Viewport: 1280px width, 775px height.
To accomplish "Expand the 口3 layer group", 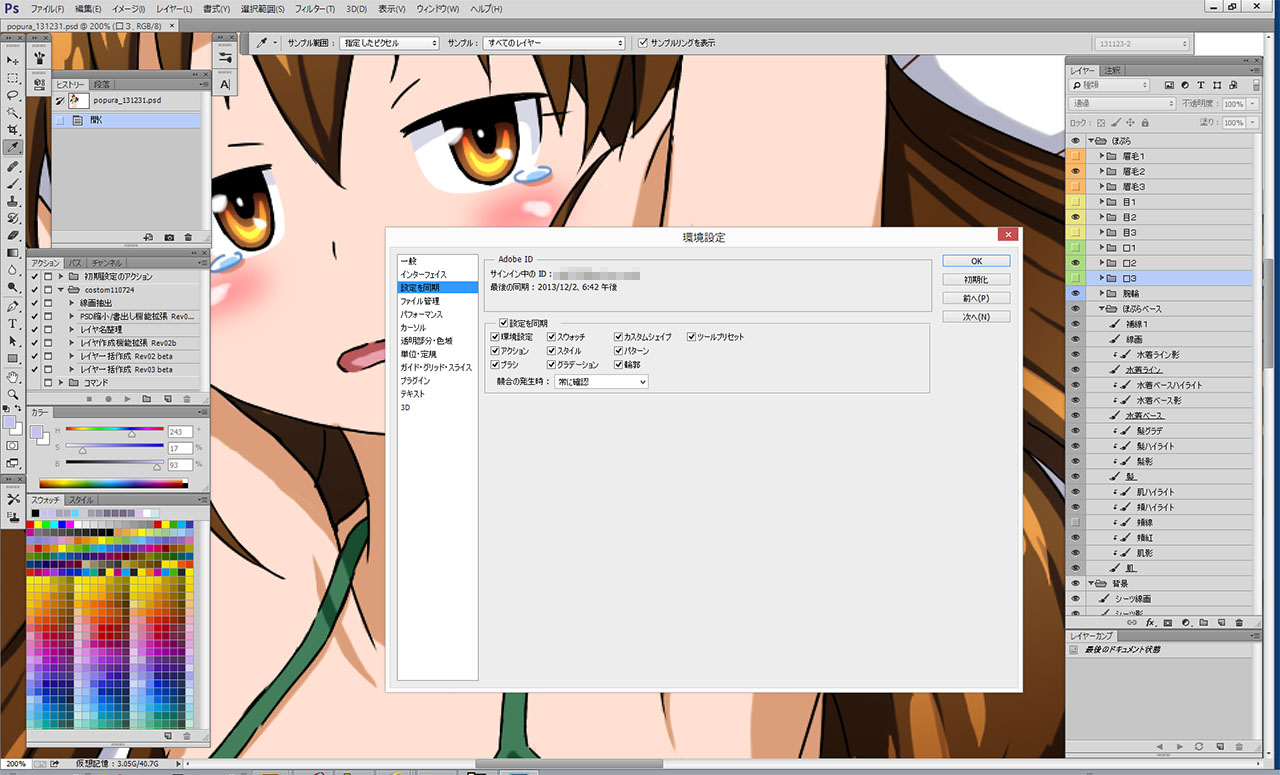I will [1101, 278].
